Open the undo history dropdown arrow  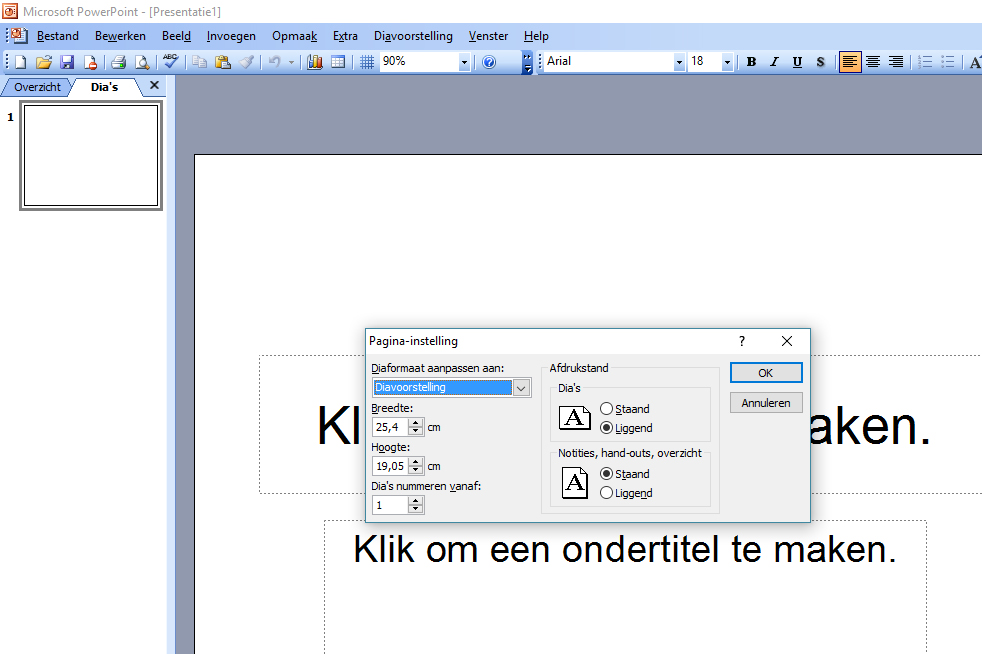pos(291,62)
